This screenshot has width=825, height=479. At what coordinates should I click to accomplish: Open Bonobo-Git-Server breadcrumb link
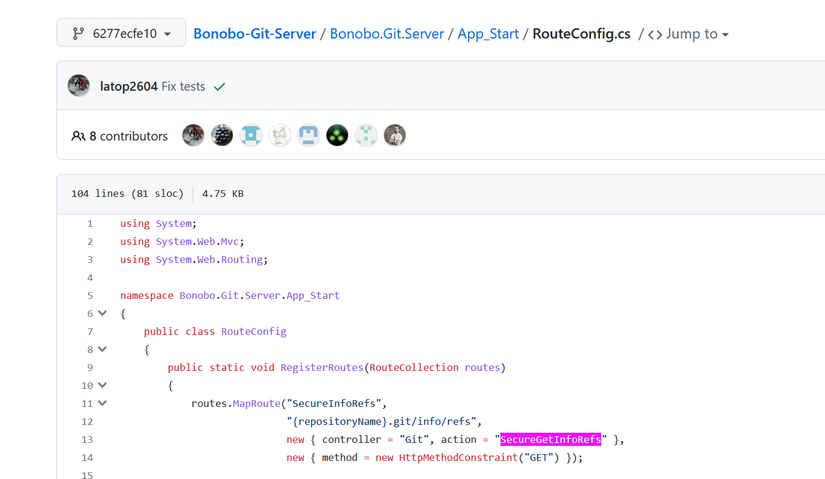point(254,34)
